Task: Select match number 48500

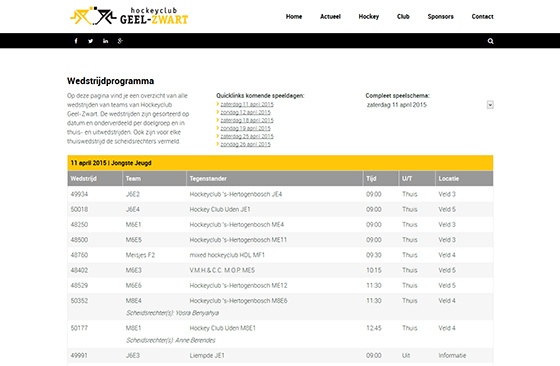Action: (79, 240)
